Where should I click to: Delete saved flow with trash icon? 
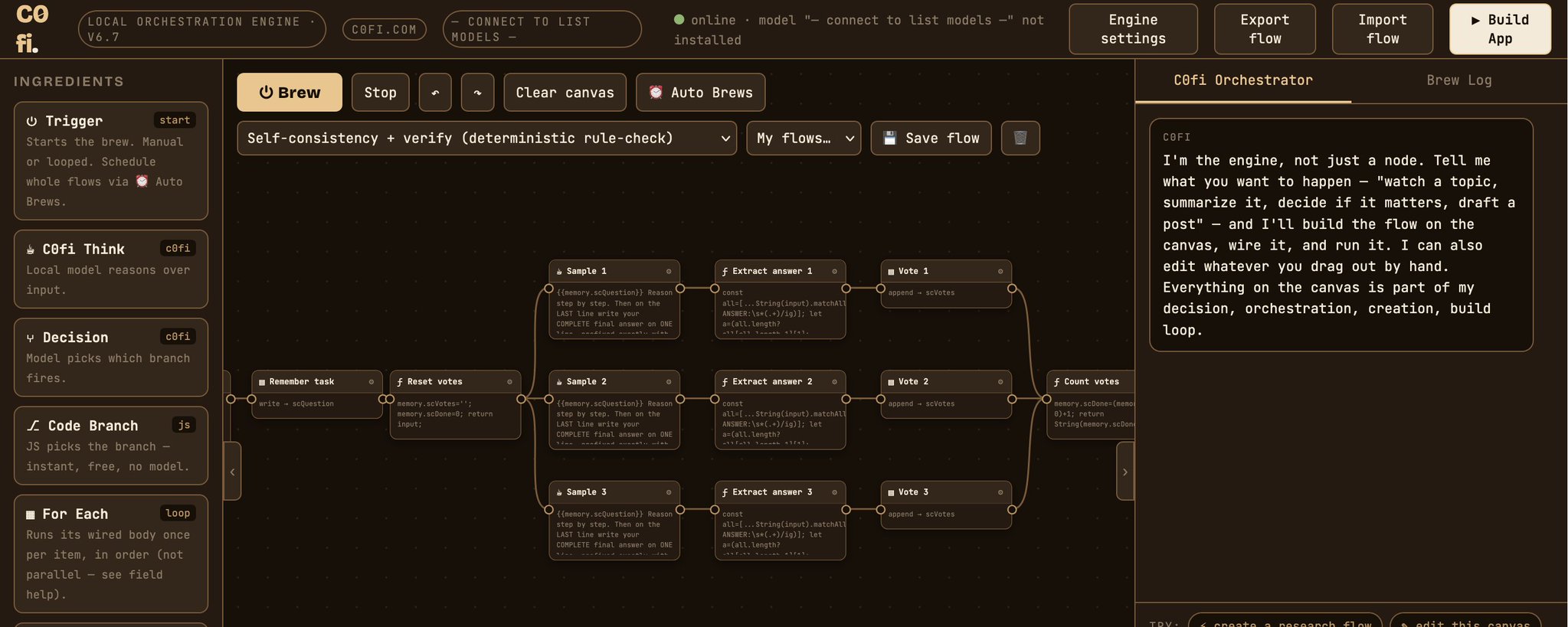point(1020,138)
